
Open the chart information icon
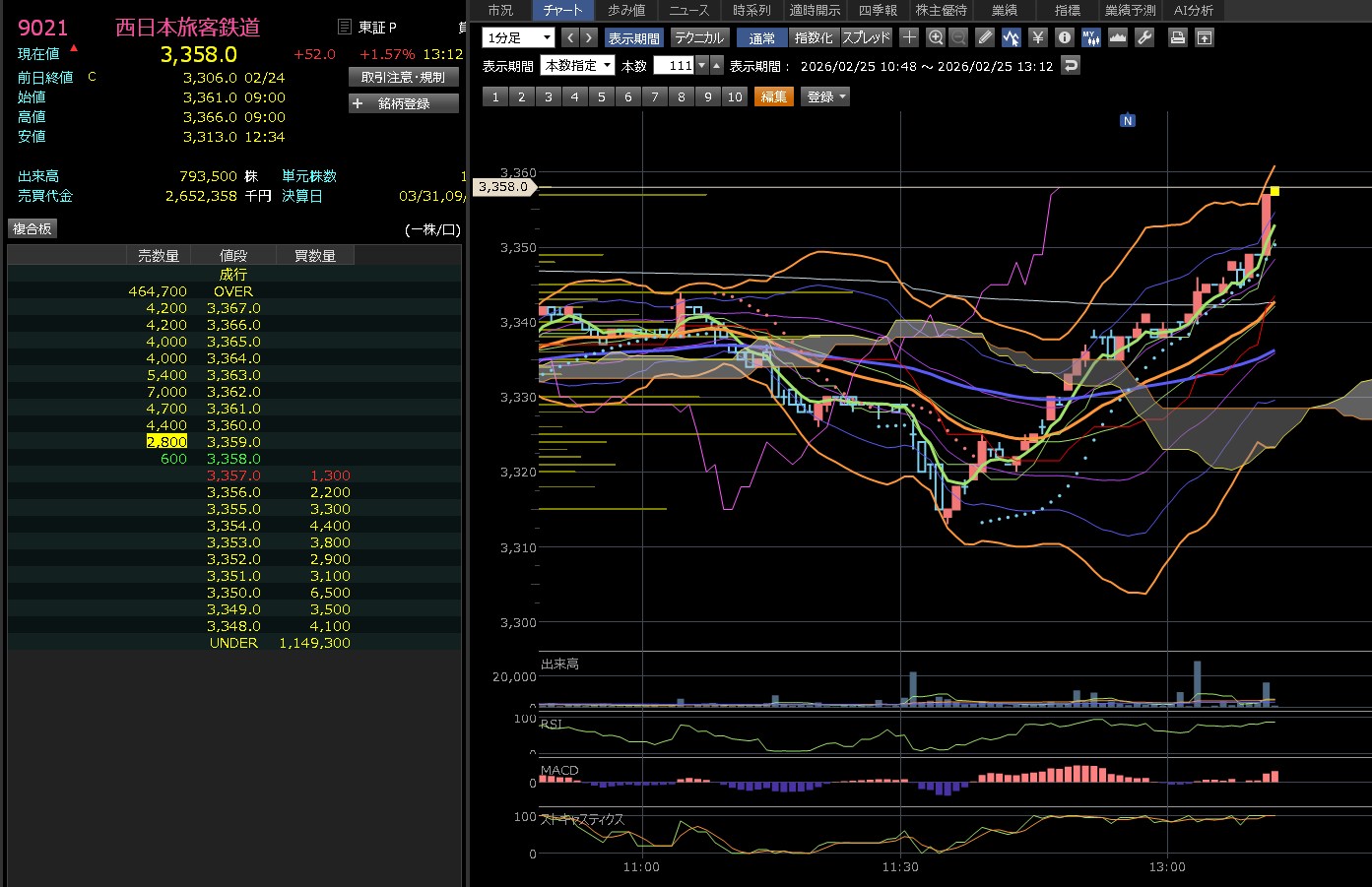tap(1064, 37)
